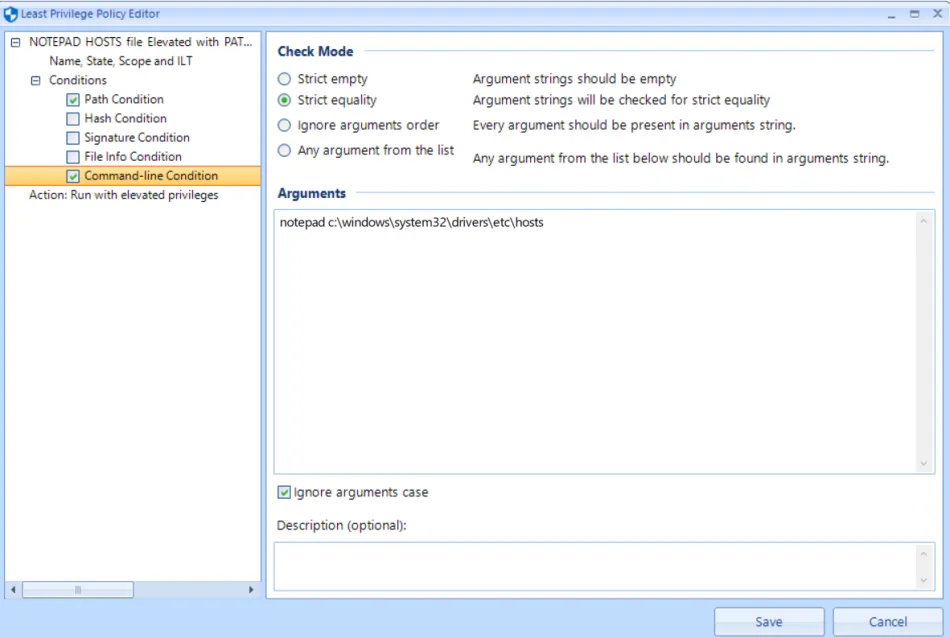The image size is (950, 638).
Task: Select Any argument from the list option
Action: (x=285, y=151)
